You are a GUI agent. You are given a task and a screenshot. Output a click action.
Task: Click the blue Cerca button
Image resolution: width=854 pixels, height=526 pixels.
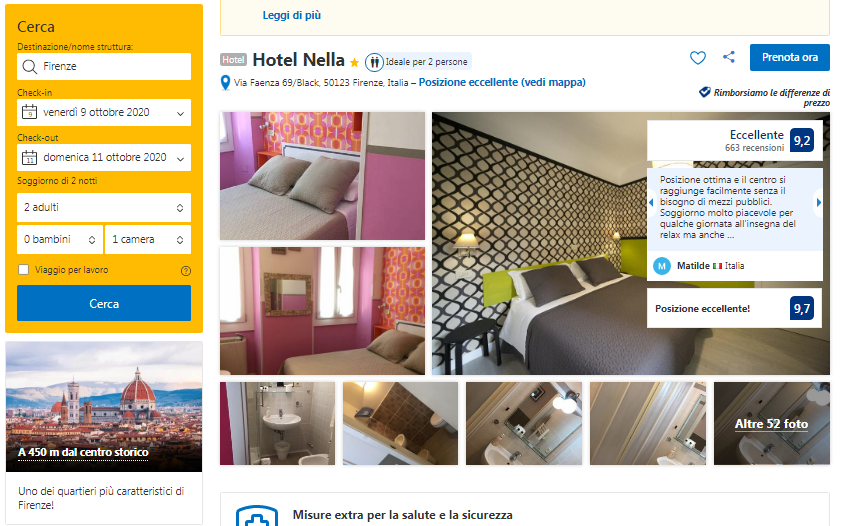(104, 303)
